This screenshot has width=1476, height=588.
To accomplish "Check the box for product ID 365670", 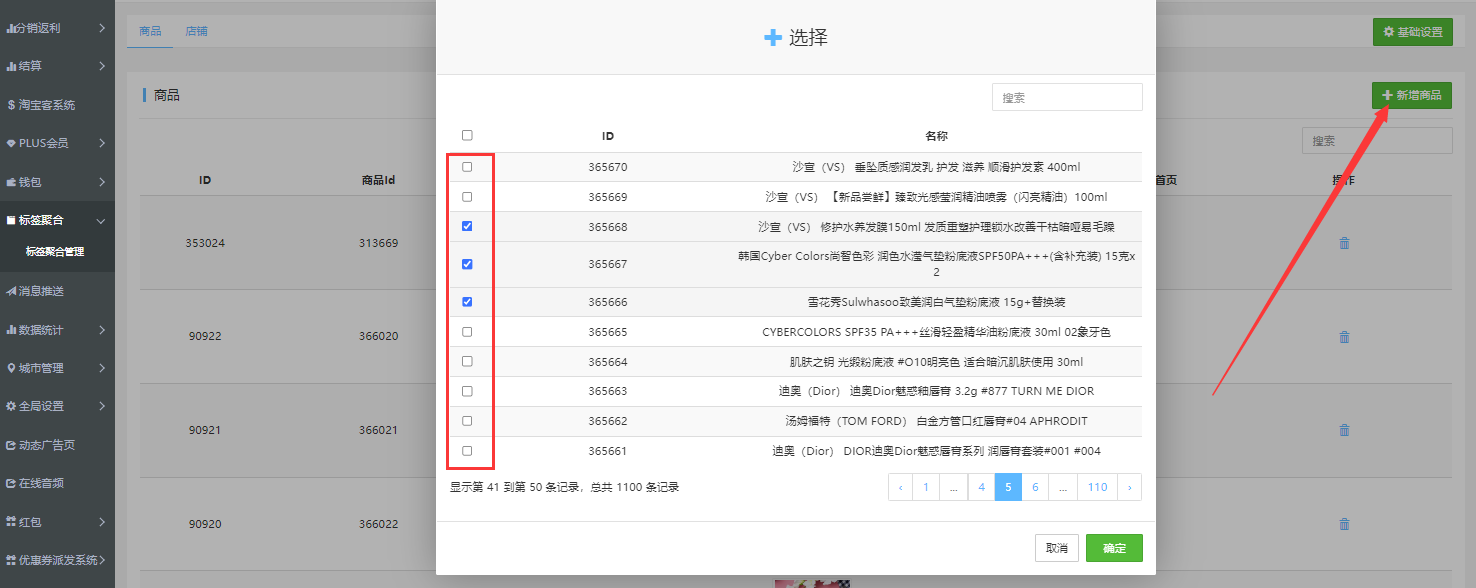I will point(467,167).
